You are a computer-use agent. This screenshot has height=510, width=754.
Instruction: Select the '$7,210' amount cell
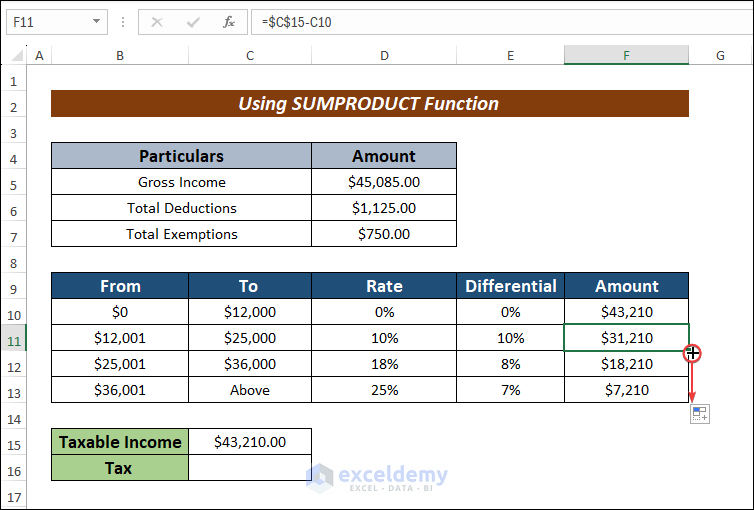point(627,390)
